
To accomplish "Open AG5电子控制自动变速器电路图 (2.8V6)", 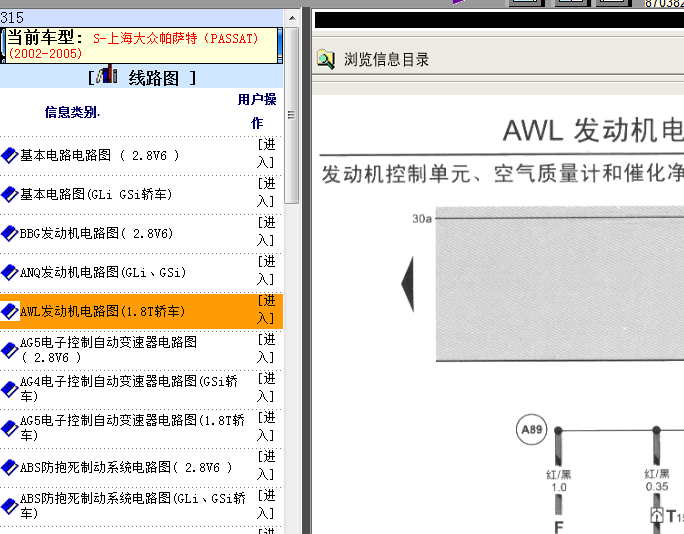I will pos(109,350).
